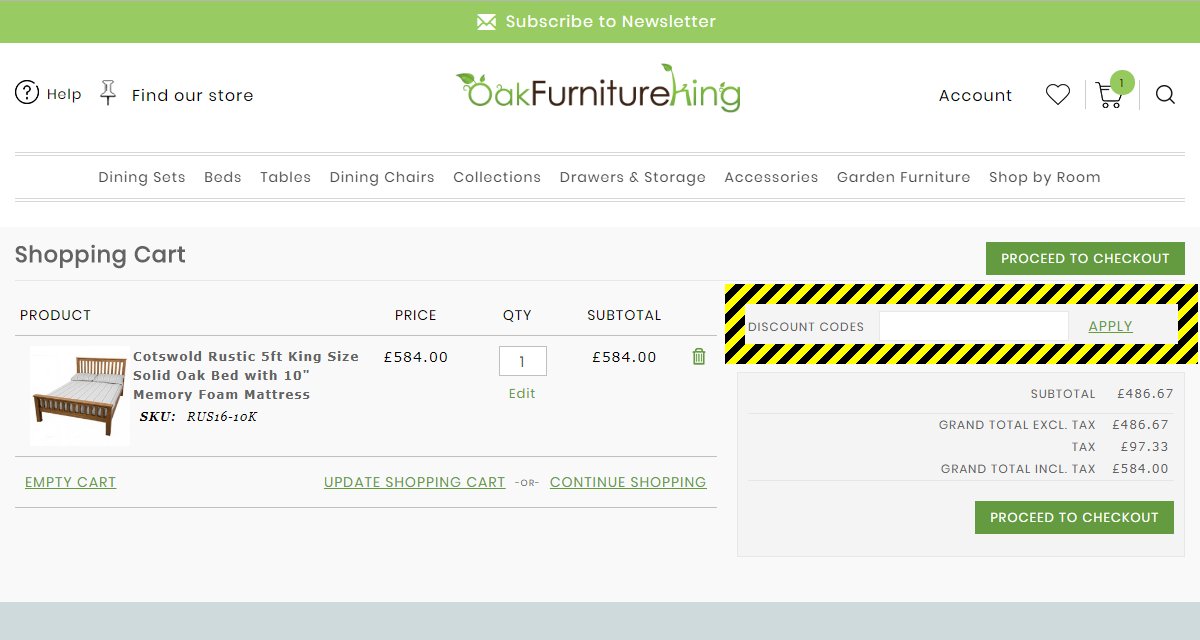Click the cart item count badge
Viewport: 1200px width, 640px height.
tap(1122, 83)
